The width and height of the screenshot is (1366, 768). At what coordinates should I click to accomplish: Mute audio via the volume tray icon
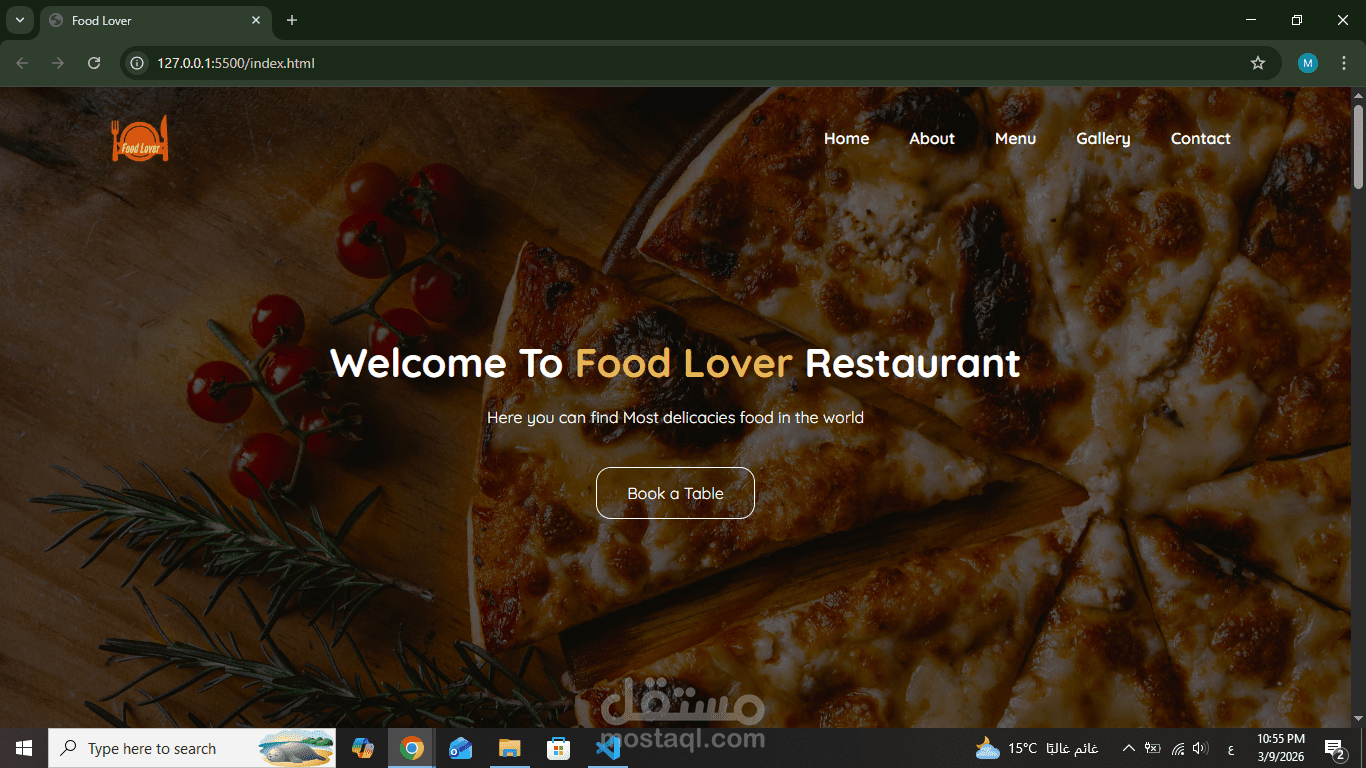[x=1200, y=747]
